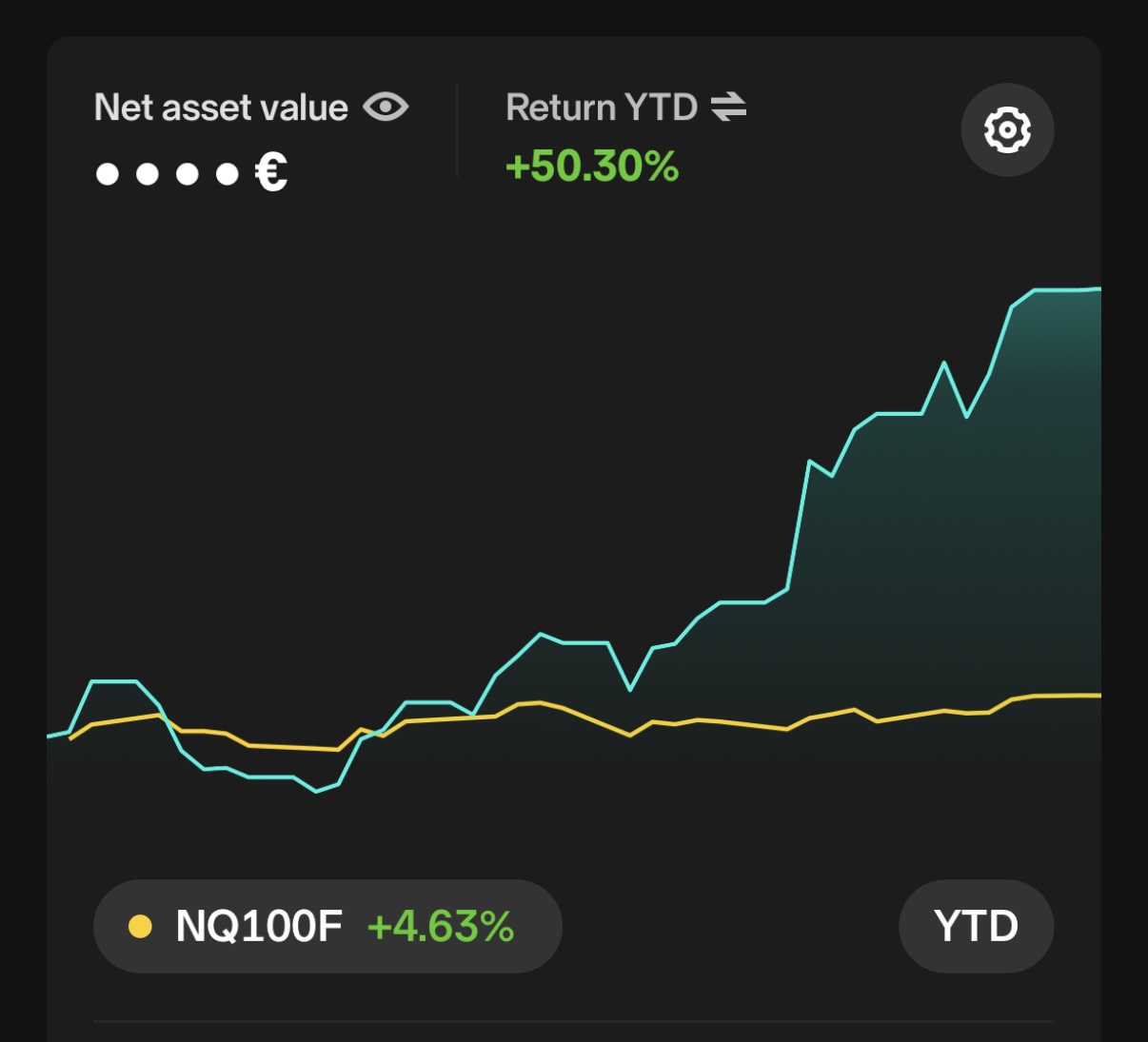Click the yellow dot in the NQ100F pill

(x=140, y=927)
